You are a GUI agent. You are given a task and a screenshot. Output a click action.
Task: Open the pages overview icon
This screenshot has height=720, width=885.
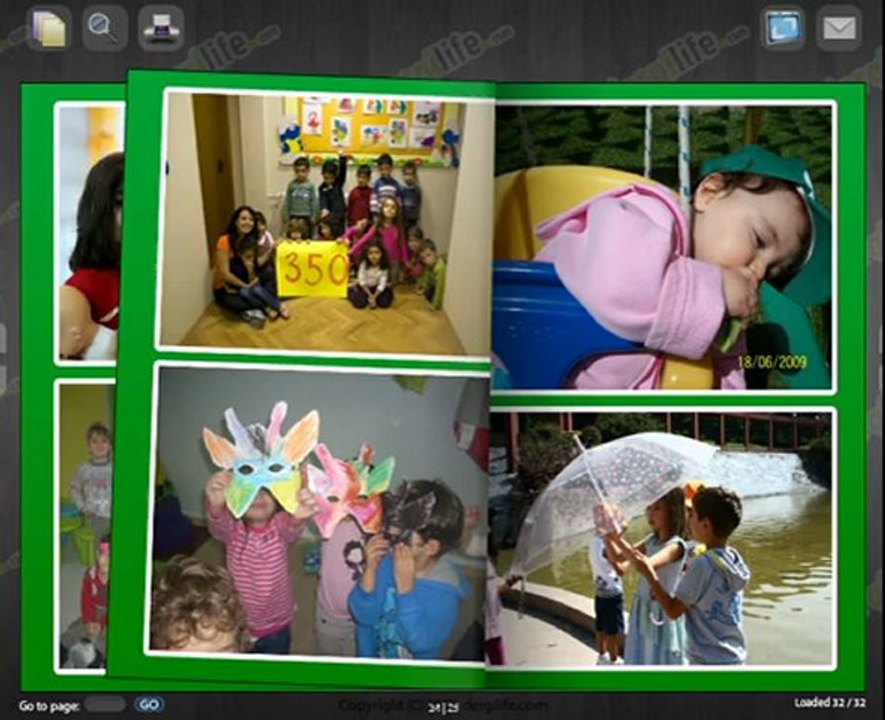click(49, 28)
